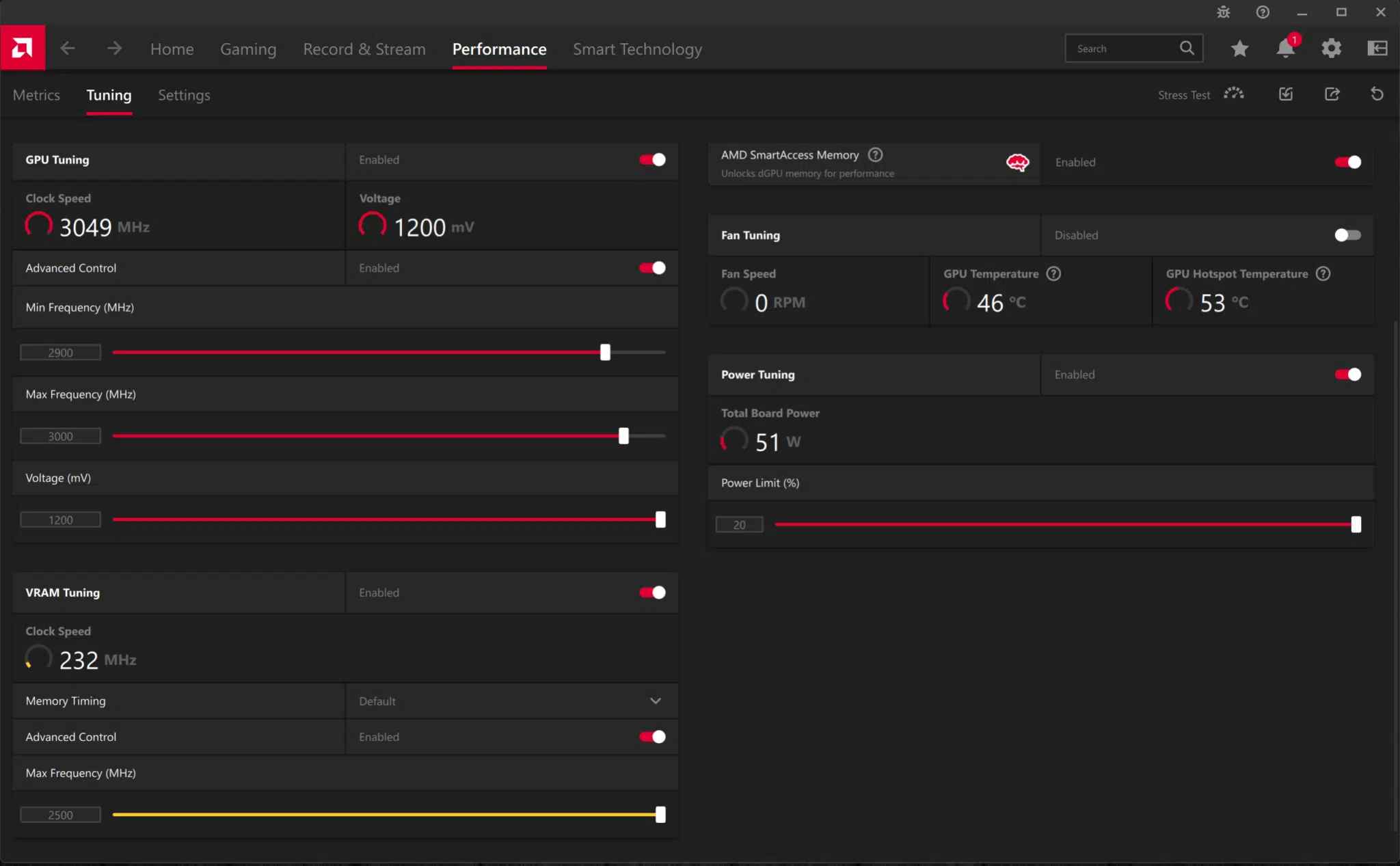Screen dimensions: 1400x866
Task: Click Power Limit value box 20
Action: (x=739, y=525)
